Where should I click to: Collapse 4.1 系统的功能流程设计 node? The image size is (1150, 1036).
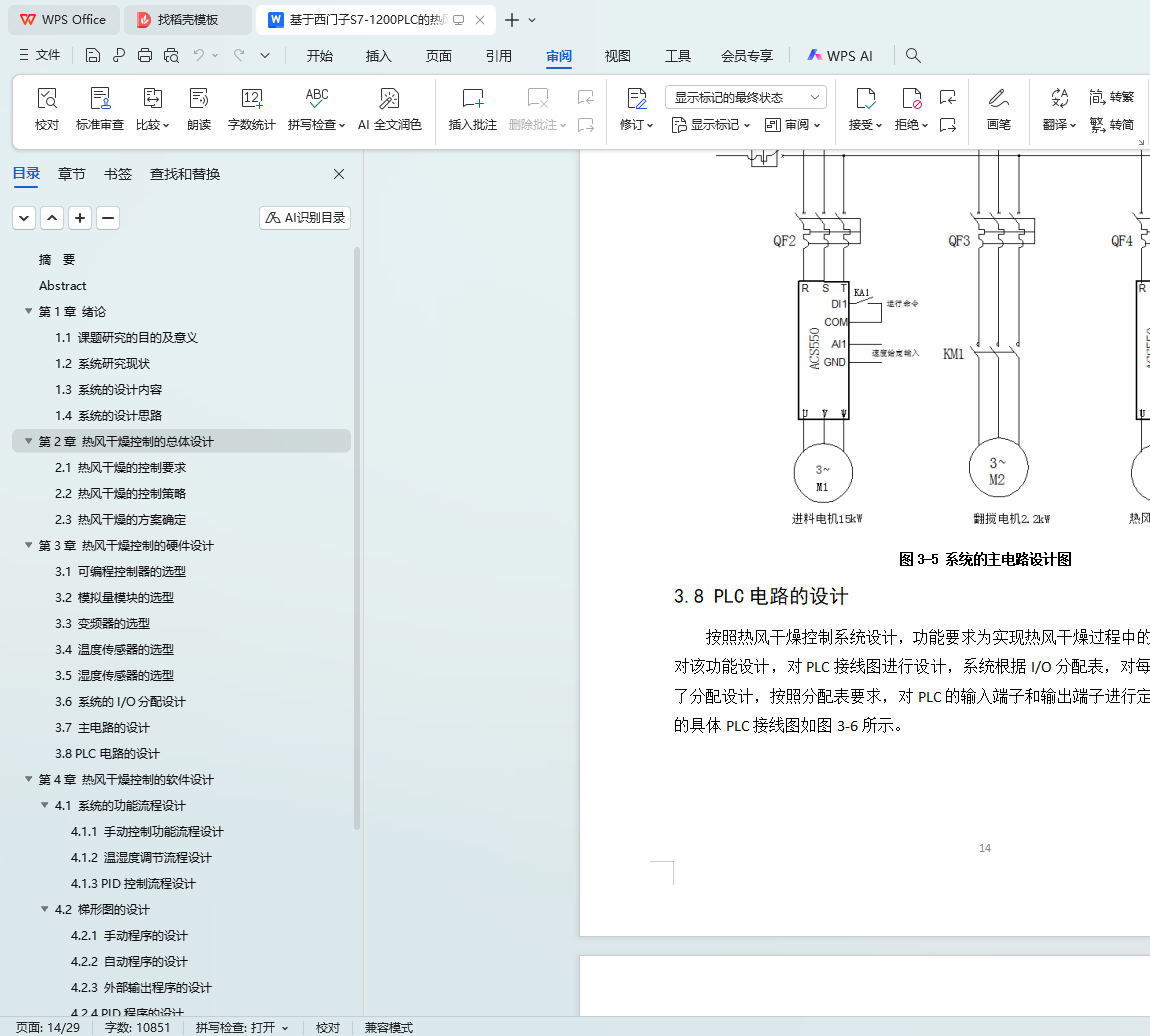(x=45, y=805)
